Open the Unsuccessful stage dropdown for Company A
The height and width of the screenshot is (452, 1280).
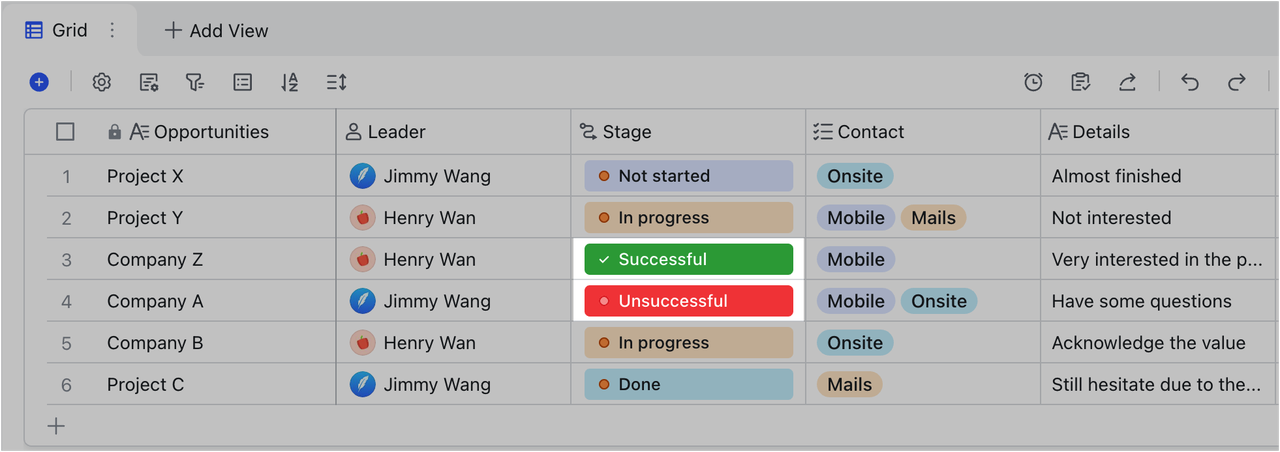coord(688,301)
